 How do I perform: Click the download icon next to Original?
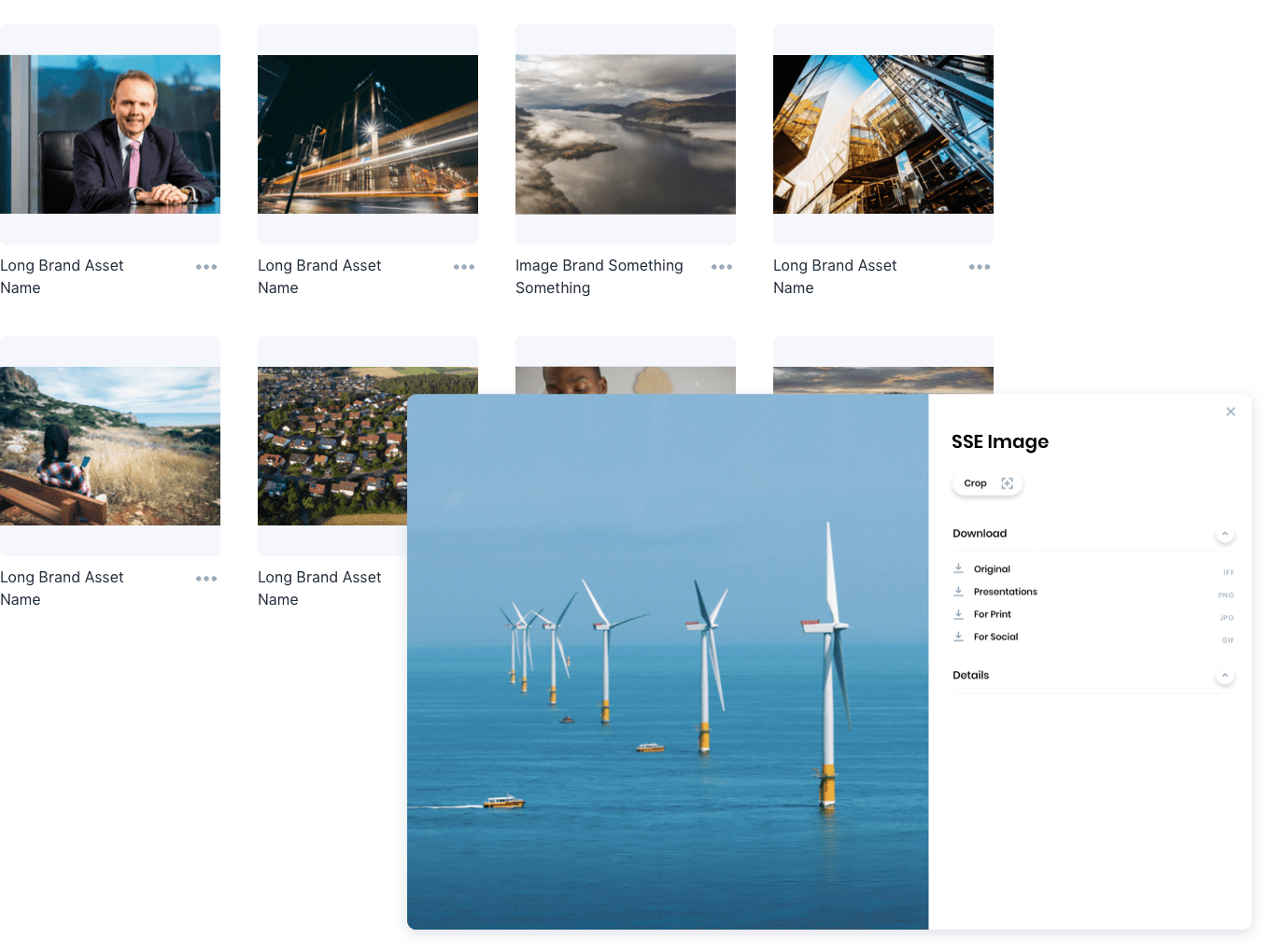(x=958, y=568)
